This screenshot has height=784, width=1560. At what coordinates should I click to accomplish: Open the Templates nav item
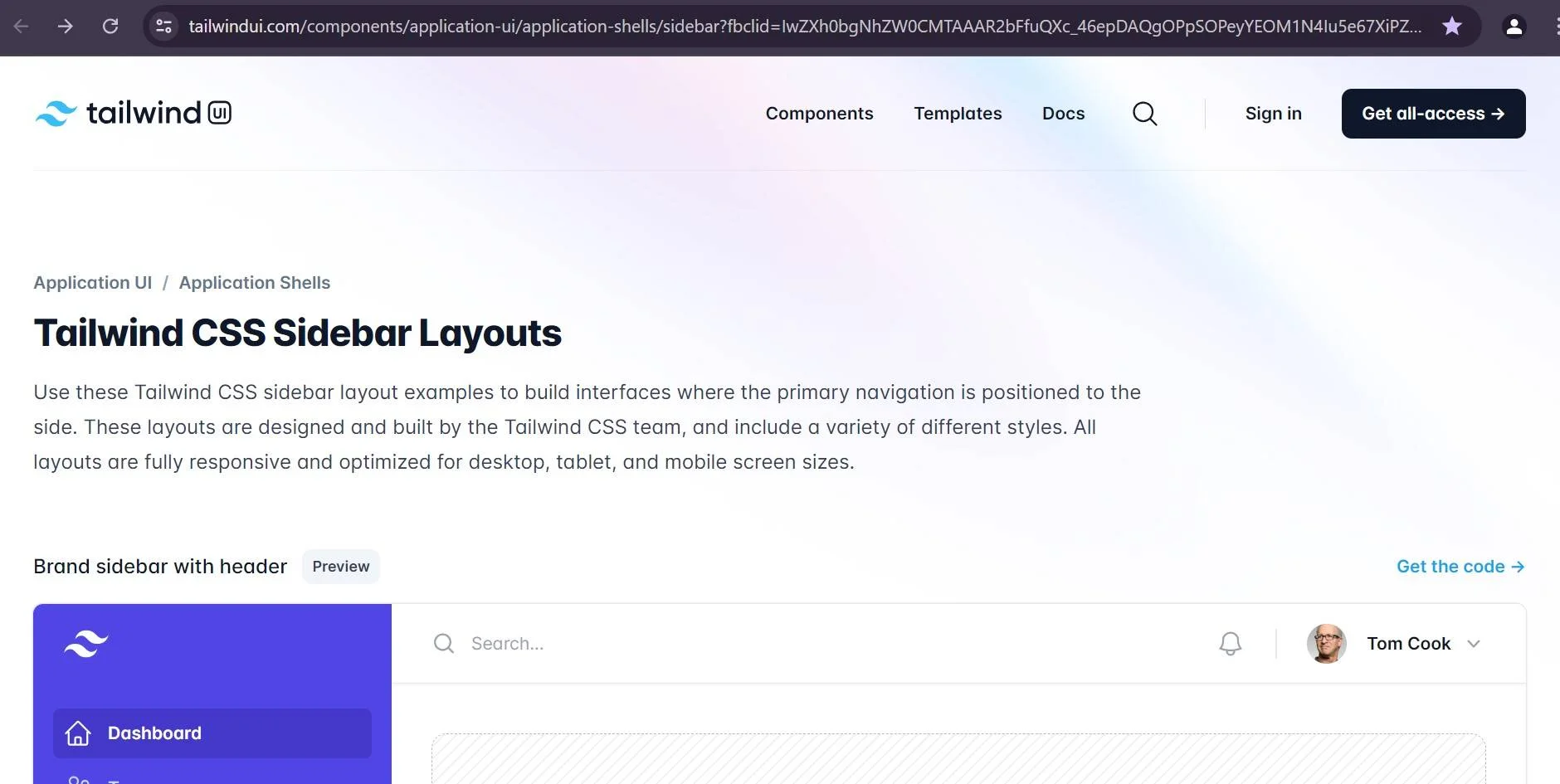[x=958, y=114]
